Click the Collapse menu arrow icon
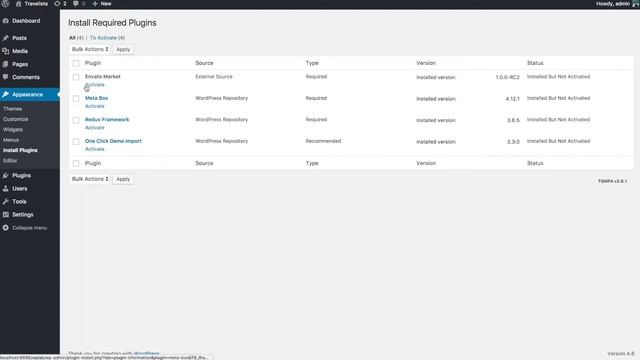Image resolution: width=640 pixels, height=360 pixels. click(x=6, y=228)
